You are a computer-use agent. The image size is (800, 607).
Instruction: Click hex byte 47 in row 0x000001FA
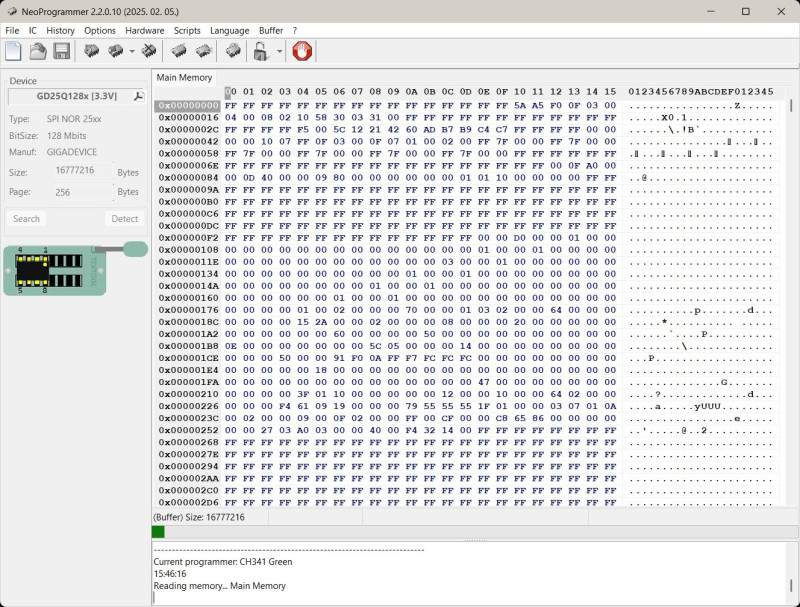point(484,382)
